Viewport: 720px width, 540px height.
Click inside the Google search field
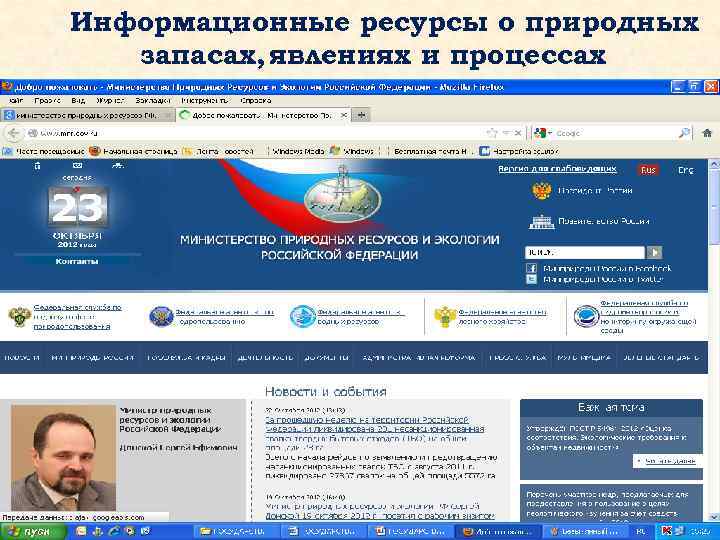click(615, 133)
